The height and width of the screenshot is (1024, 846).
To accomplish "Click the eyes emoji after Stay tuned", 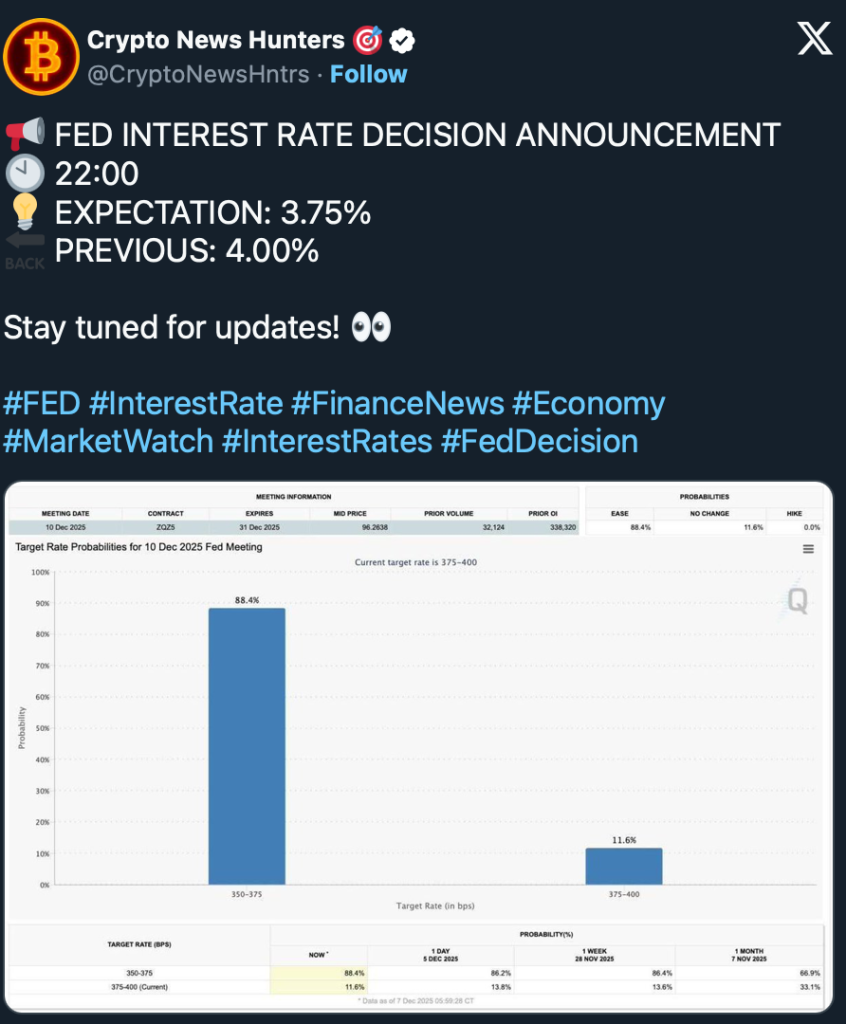I will coord(371,327).
